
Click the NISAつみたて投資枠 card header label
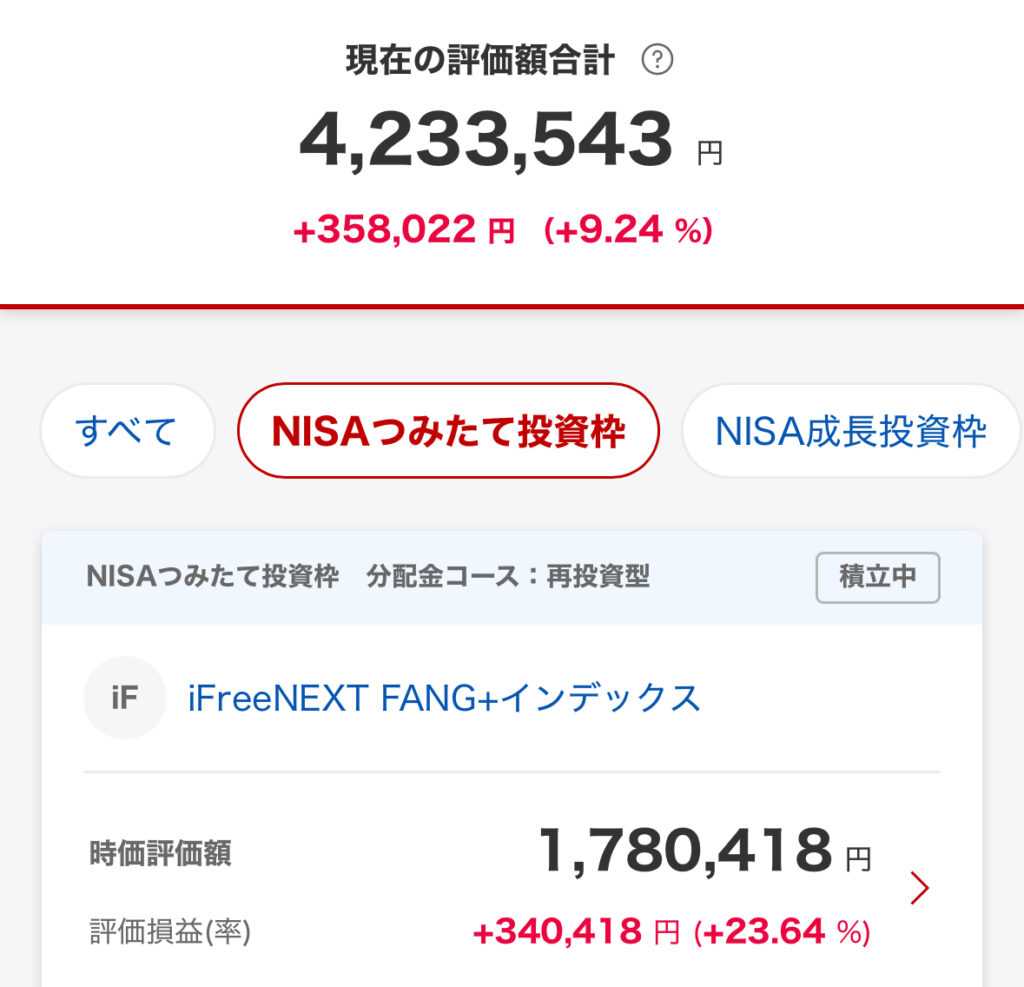tap(213, 577)
